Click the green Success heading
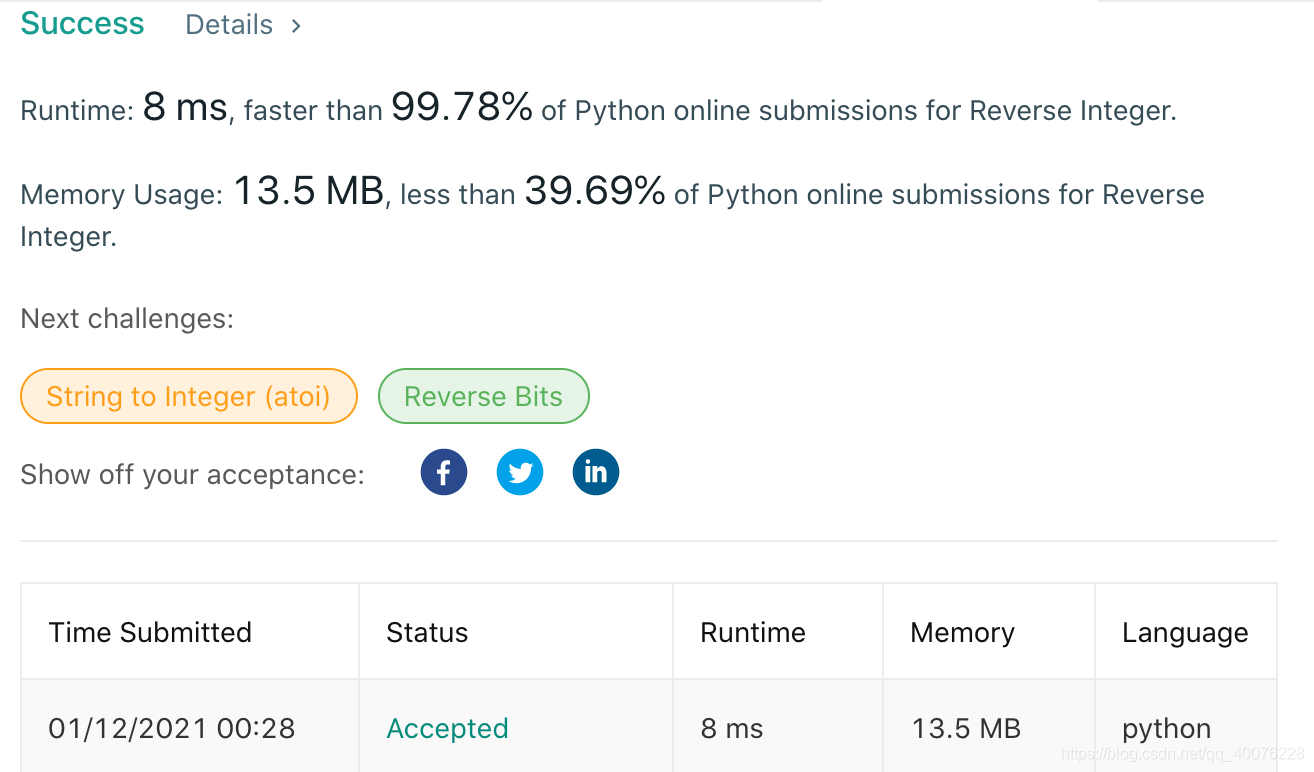 point(82,24)
